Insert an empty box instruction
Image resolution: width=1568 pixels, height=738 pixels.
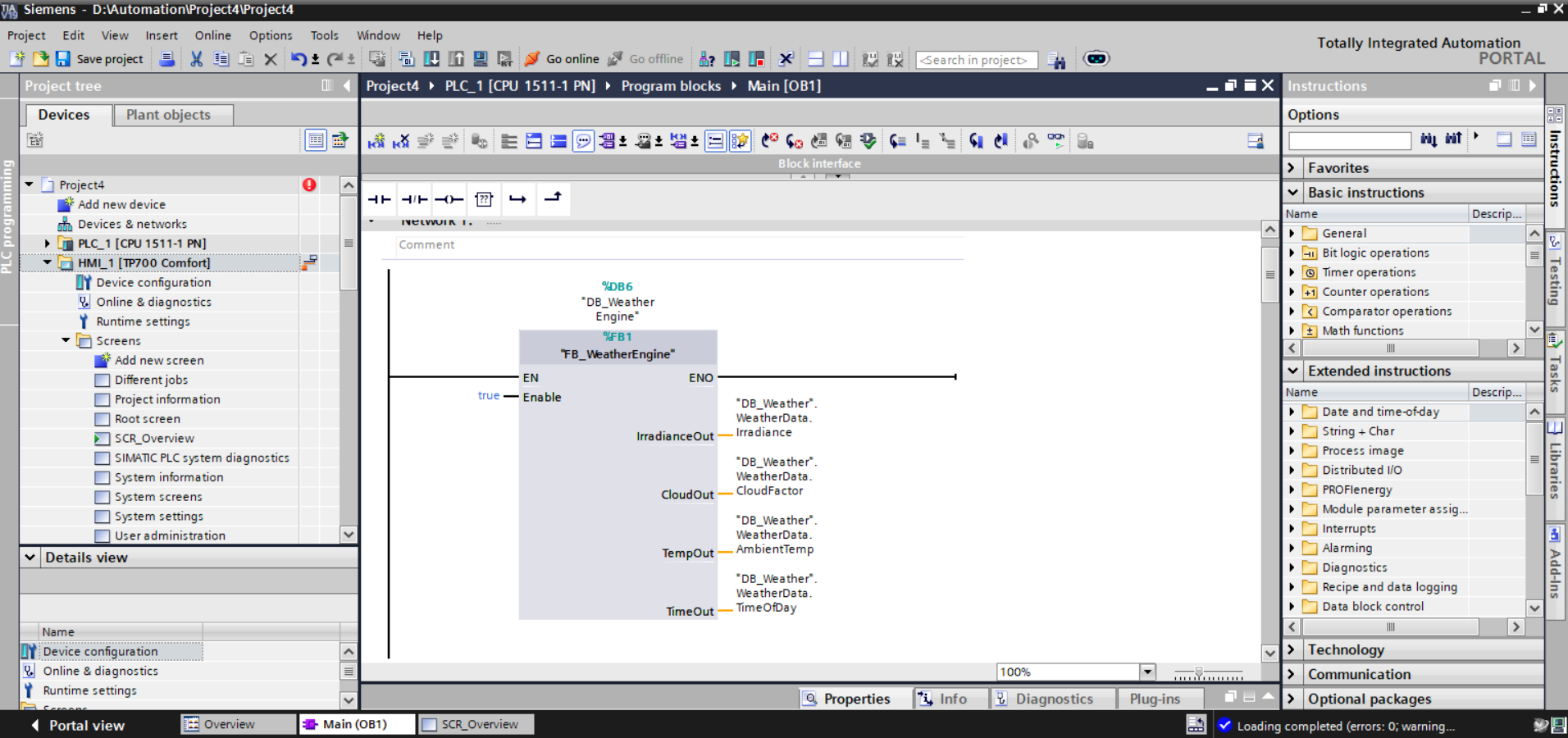(x=484, y=198)
